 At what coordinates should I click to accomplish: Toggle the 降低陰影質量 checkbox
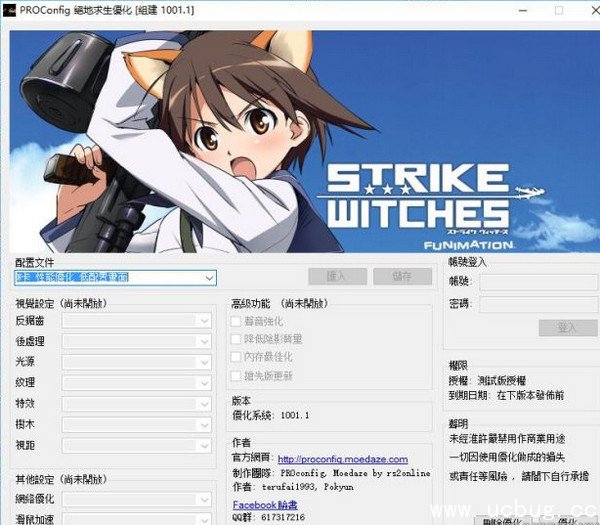(236, 339)
